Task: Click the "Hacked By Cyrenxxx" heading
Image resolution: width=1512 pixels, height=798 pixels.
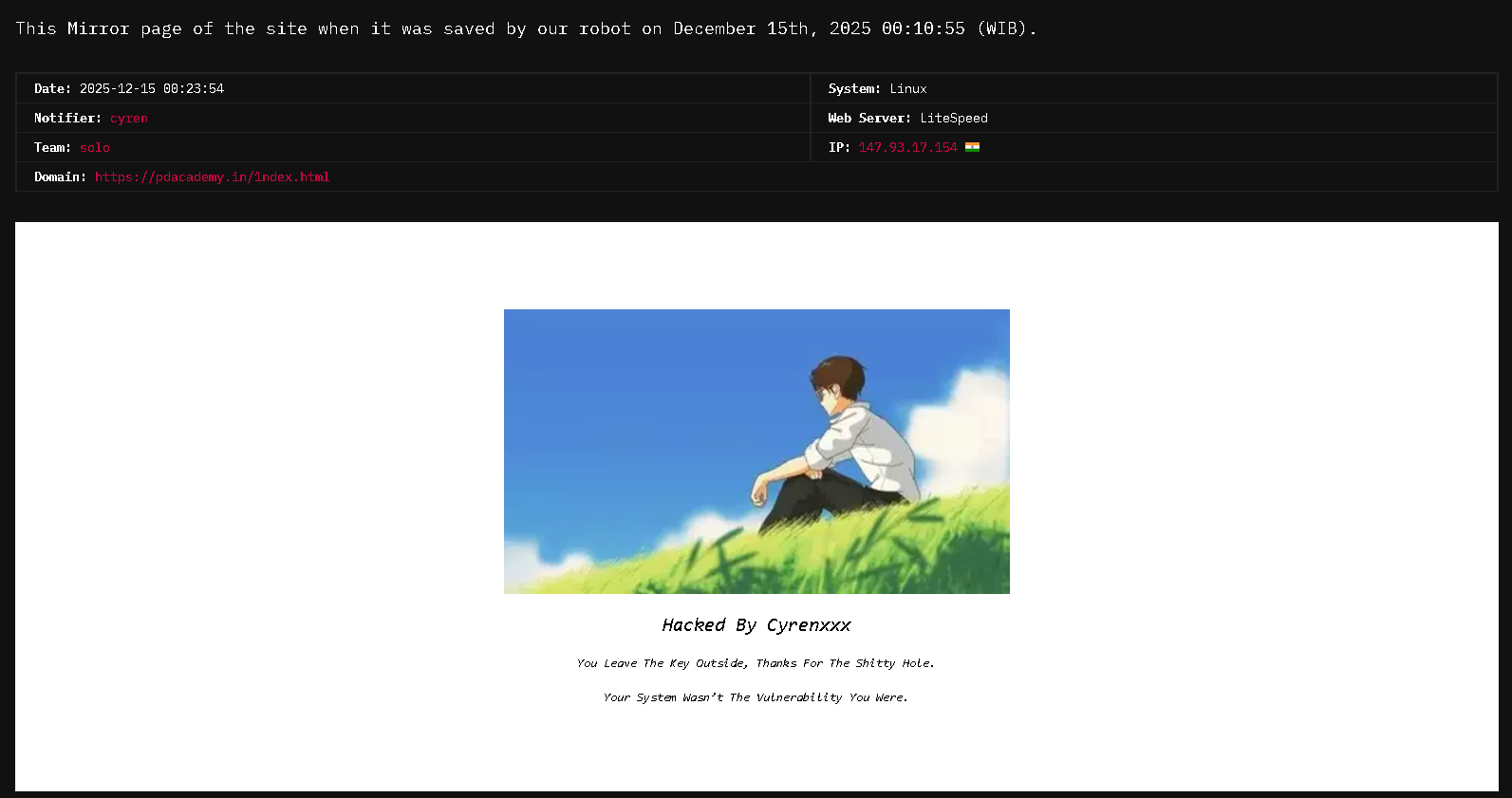Action: click(x=756, y=625)
